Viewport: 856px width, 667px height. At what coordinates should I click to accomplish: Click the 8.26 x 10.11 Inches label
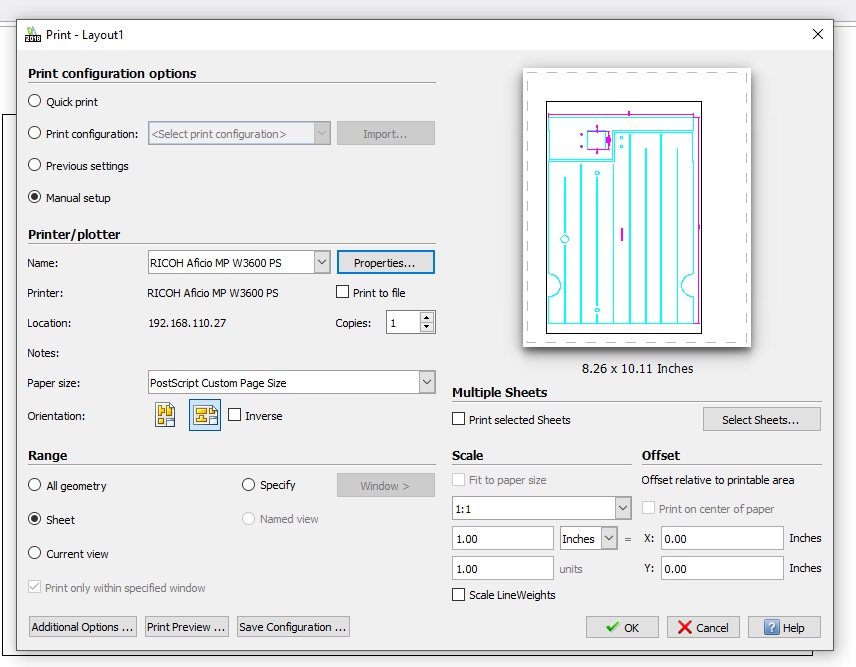point(637,368)
